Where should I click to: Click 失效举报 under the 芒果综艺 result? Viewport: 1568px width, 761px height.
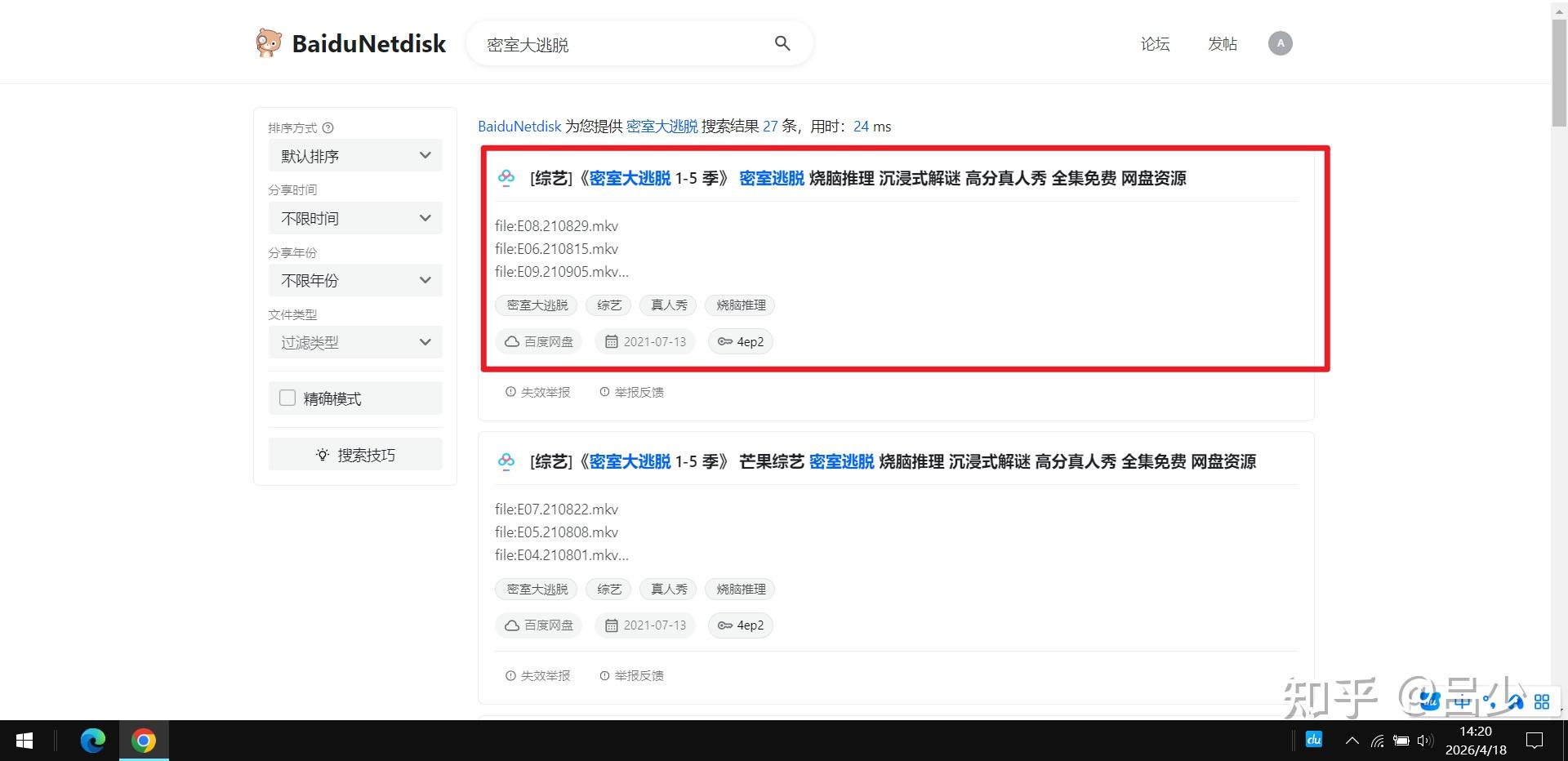pos(538,676)
